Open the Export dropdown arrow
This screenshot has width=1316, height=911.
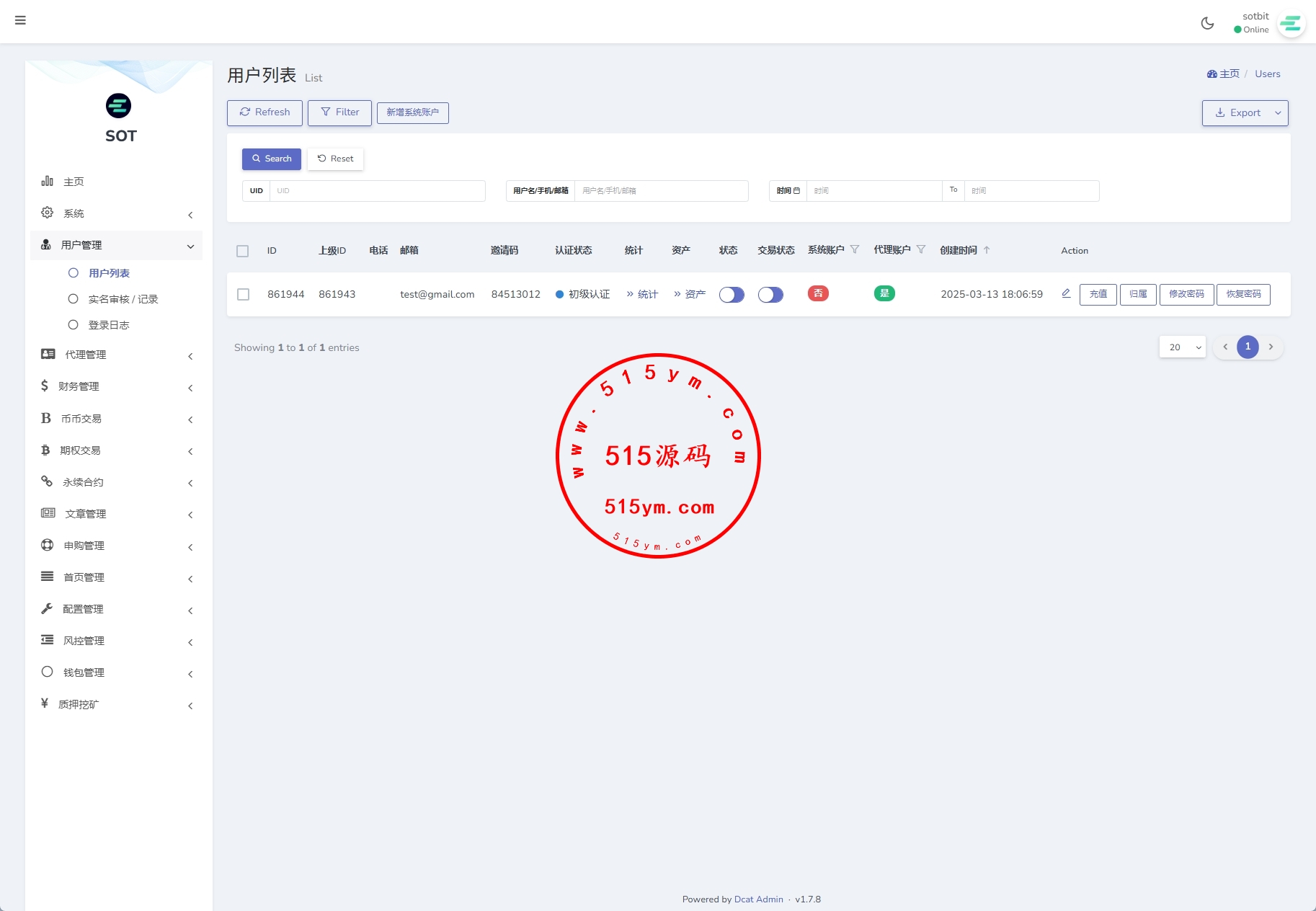coord(1278,113)
